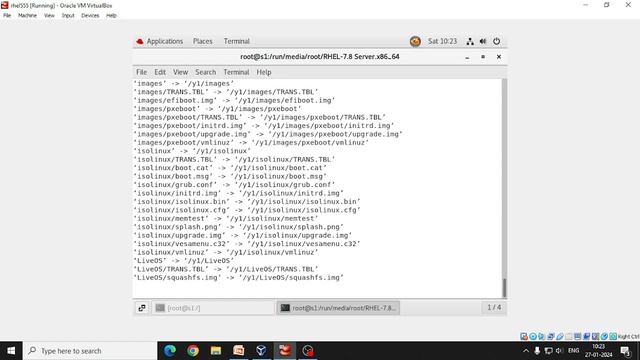Viewport: 640px width, 360px height.
Task: Click the VirtualBox recording status icon
Action: (586, 336)
